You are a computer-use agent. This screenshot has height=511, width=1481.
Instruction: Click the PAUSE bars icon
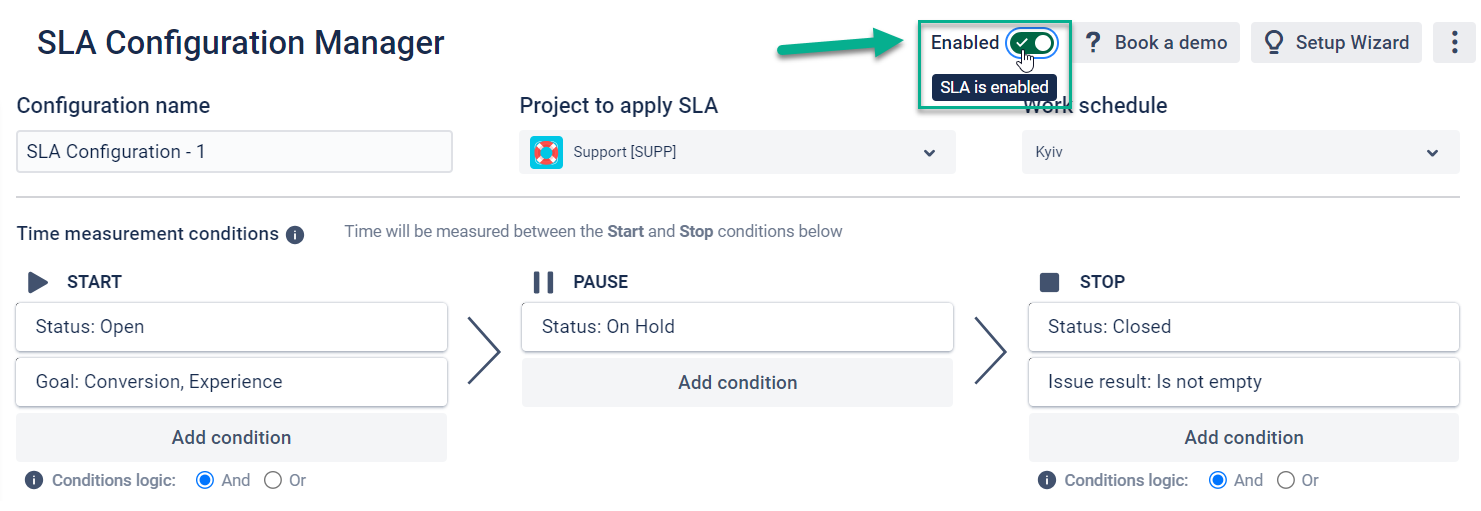[x=543, y=282]
